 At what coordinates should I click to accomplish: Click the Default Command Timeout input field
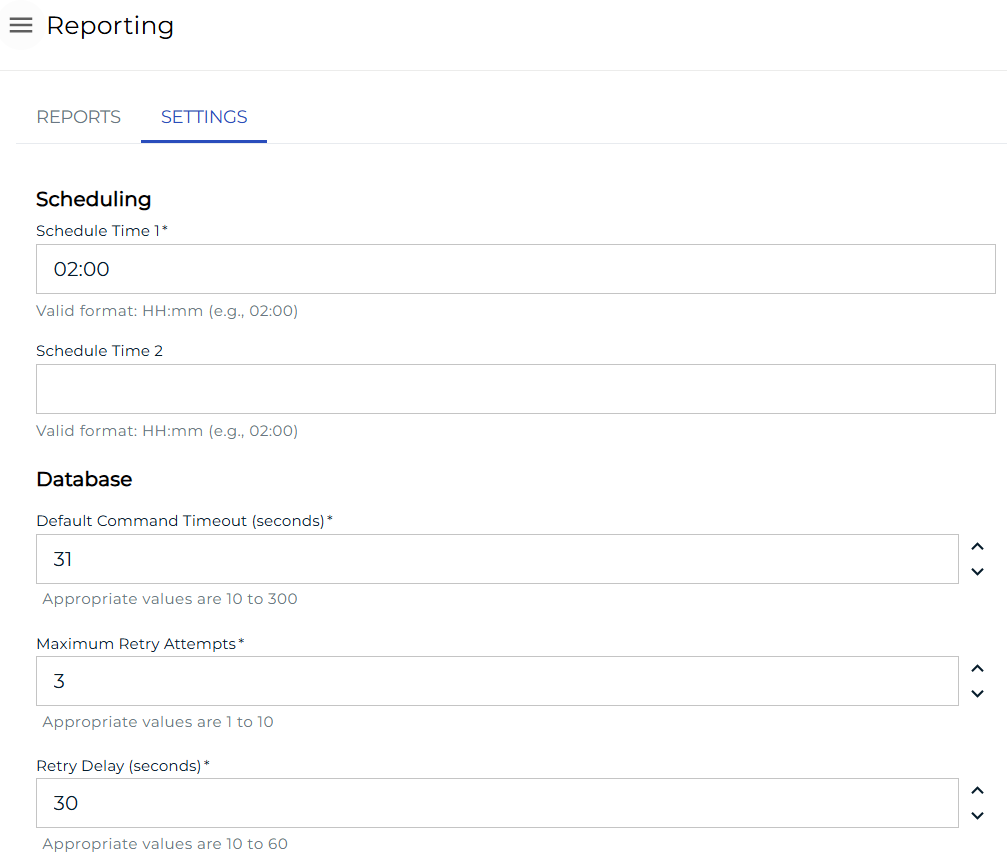(500, 558)
